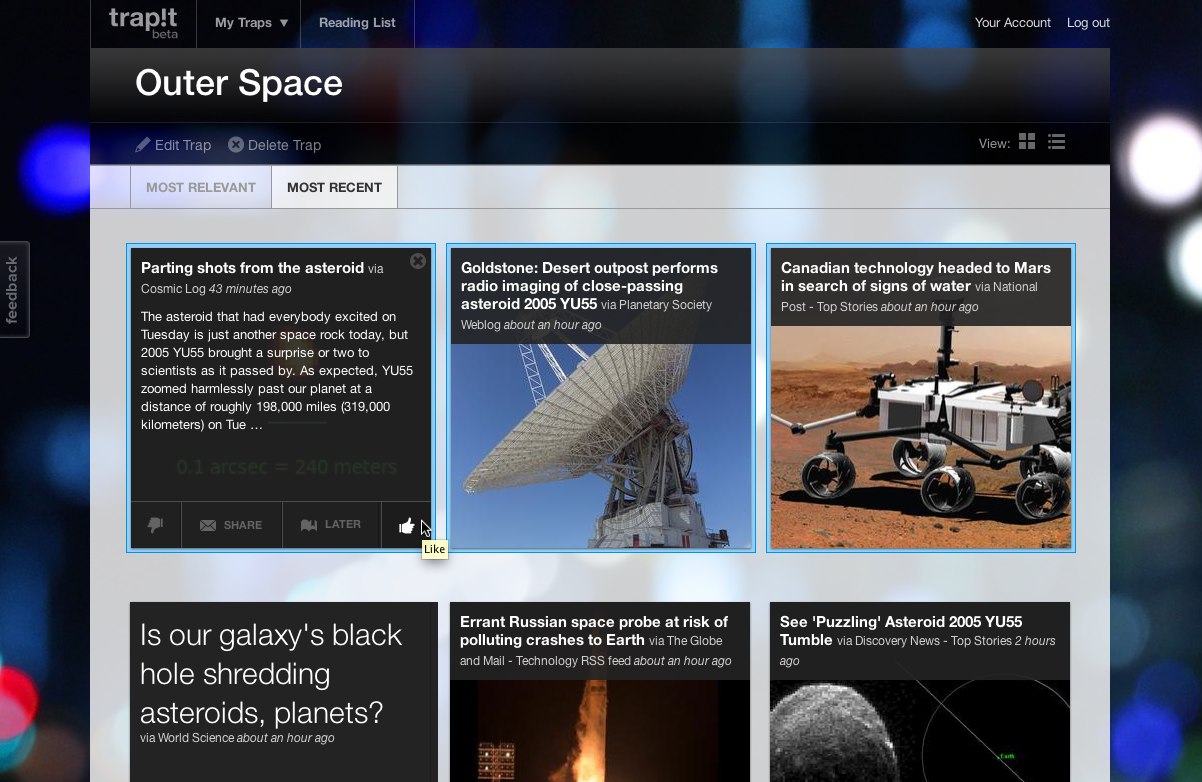Click the 'Outer Space' trap title
This screenshot has width=1202, height=782.
239,83
